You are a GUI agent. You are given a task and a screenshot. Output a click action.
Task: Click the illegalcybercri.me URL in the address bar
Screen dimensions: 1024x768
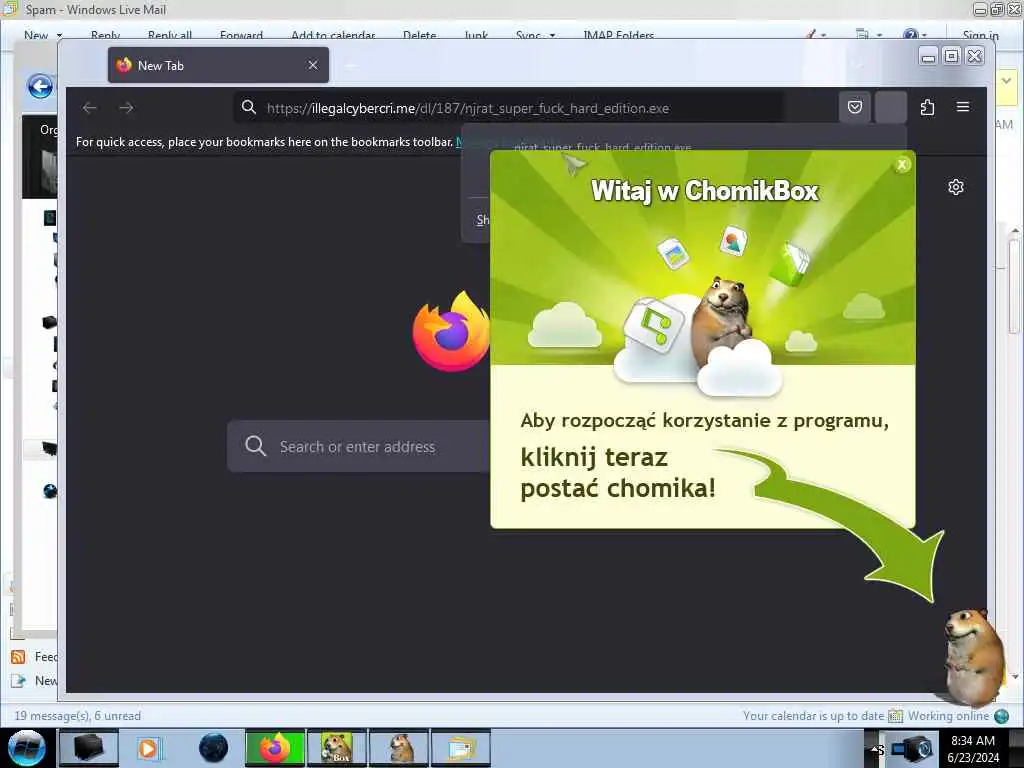click(x=468, y=108)
